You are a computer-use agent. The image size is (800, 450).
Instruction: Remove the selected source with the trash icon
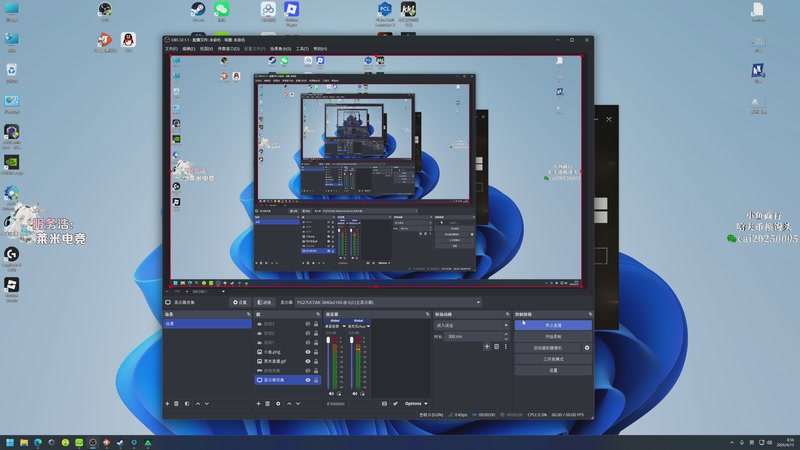click(269, 404)
